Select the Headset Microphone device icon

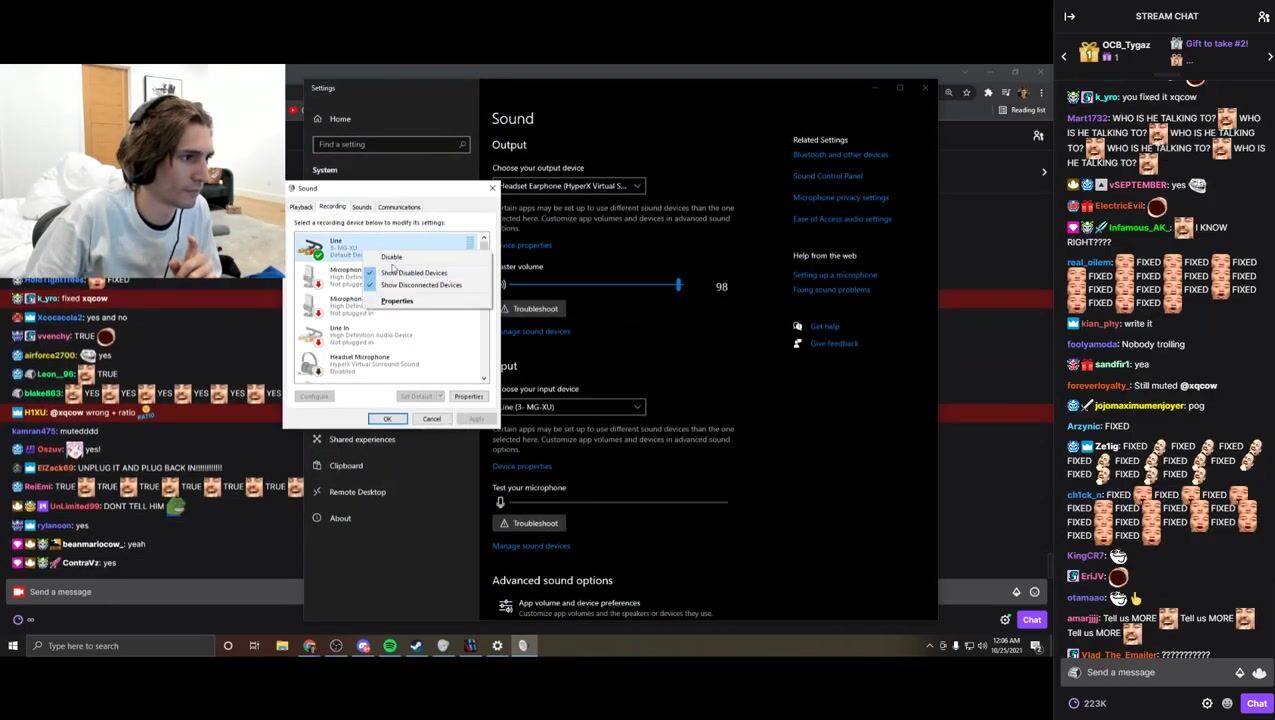pos(311,364)
